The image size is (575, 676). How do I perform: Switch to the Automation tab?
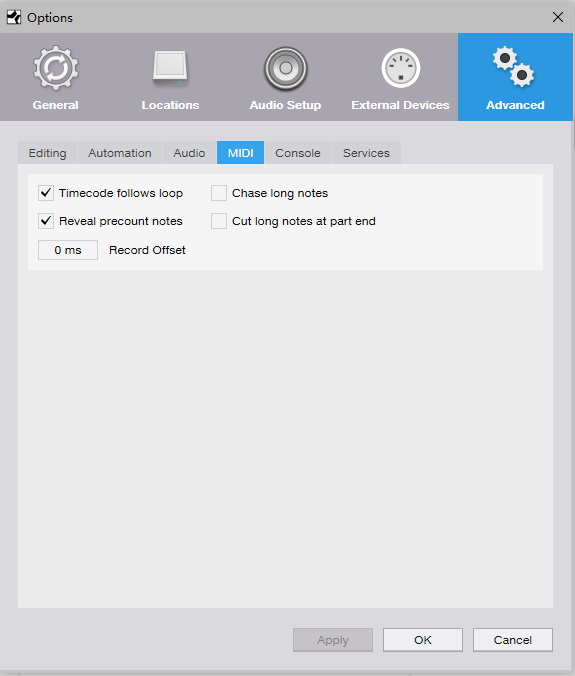click(120, 153)
